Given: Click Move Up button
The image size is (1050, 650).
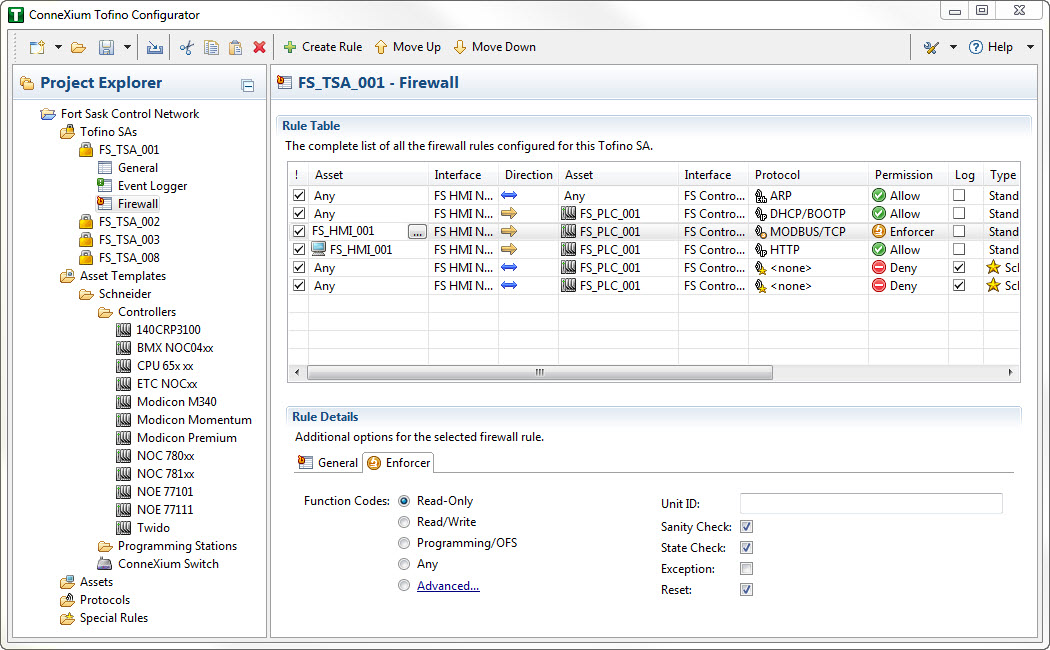Looking at the screenshot, I should [407, 47].
